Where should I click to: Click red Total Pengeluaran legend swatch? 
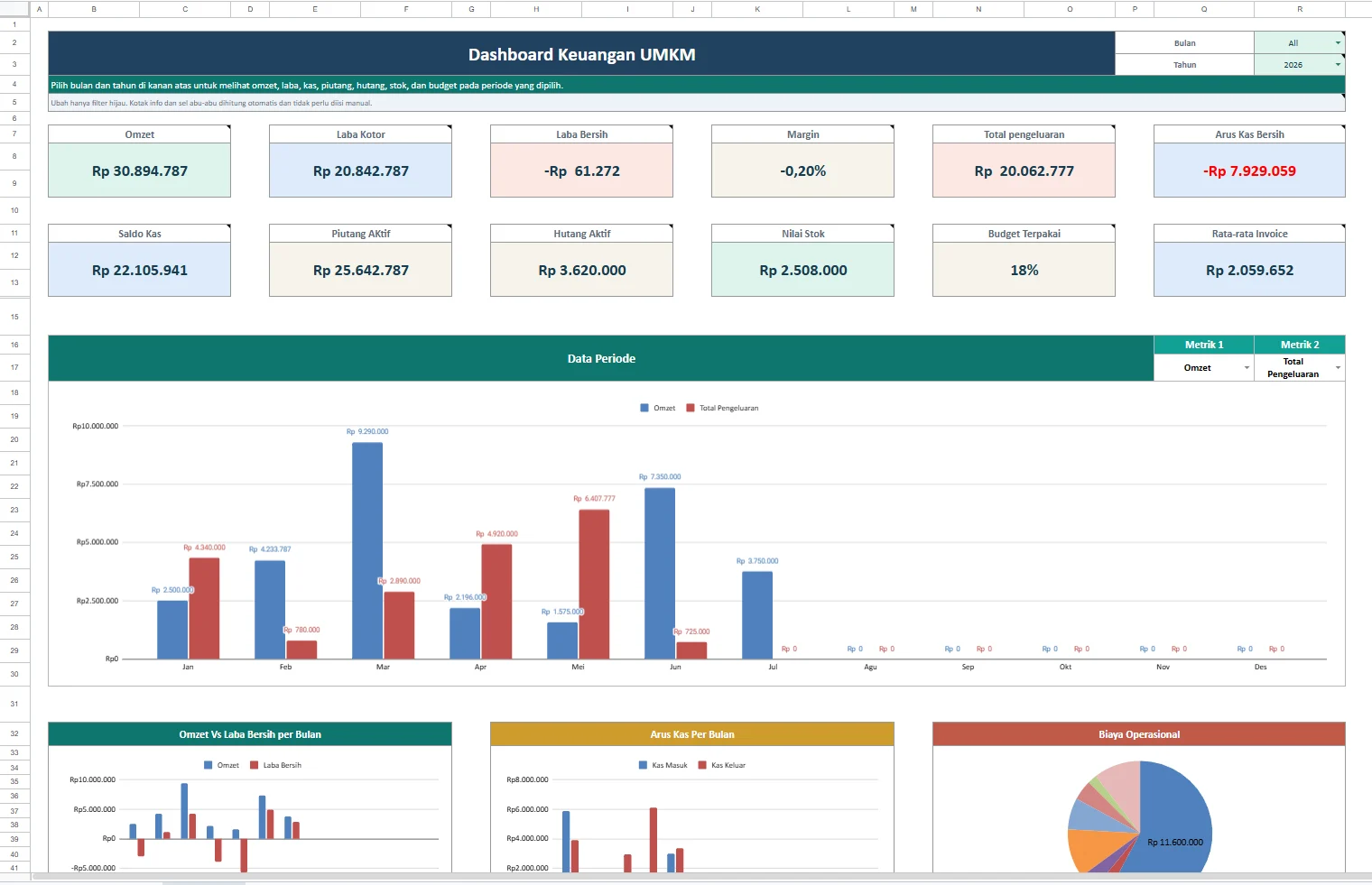click(x=691, y=408)
